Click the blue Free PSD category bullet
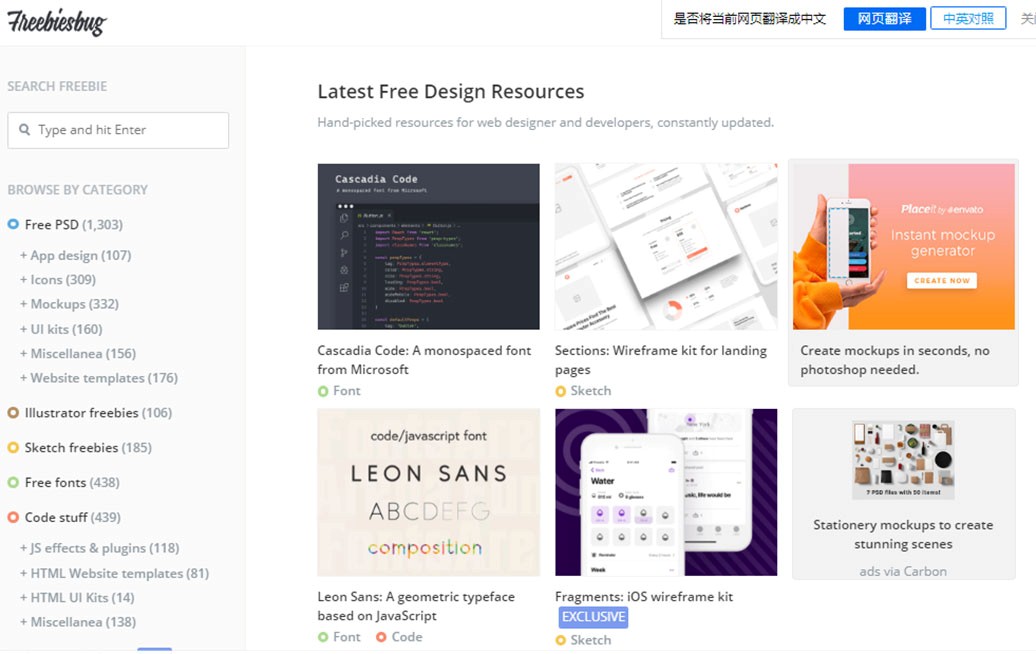1036x654 pixels. coord(13,225)
